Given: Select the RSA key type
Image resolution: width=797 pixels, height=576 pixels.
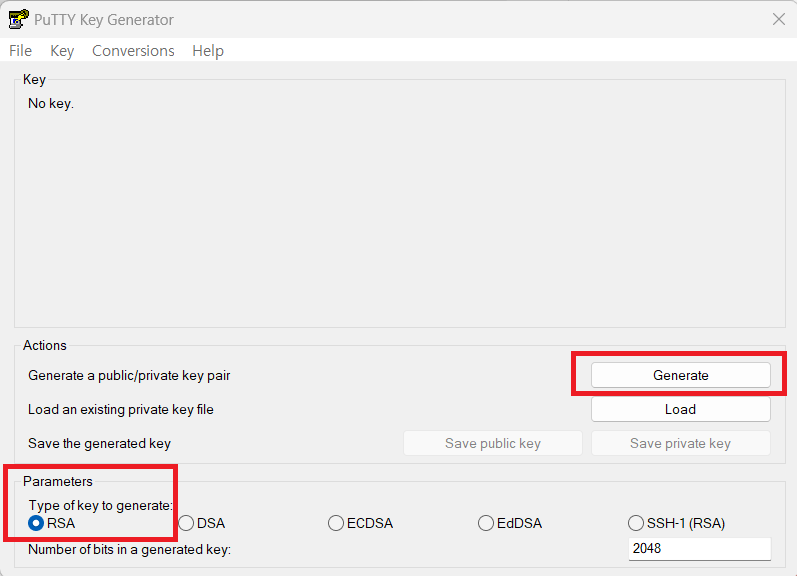Looking at the screenshot, I should pos(52,523).
